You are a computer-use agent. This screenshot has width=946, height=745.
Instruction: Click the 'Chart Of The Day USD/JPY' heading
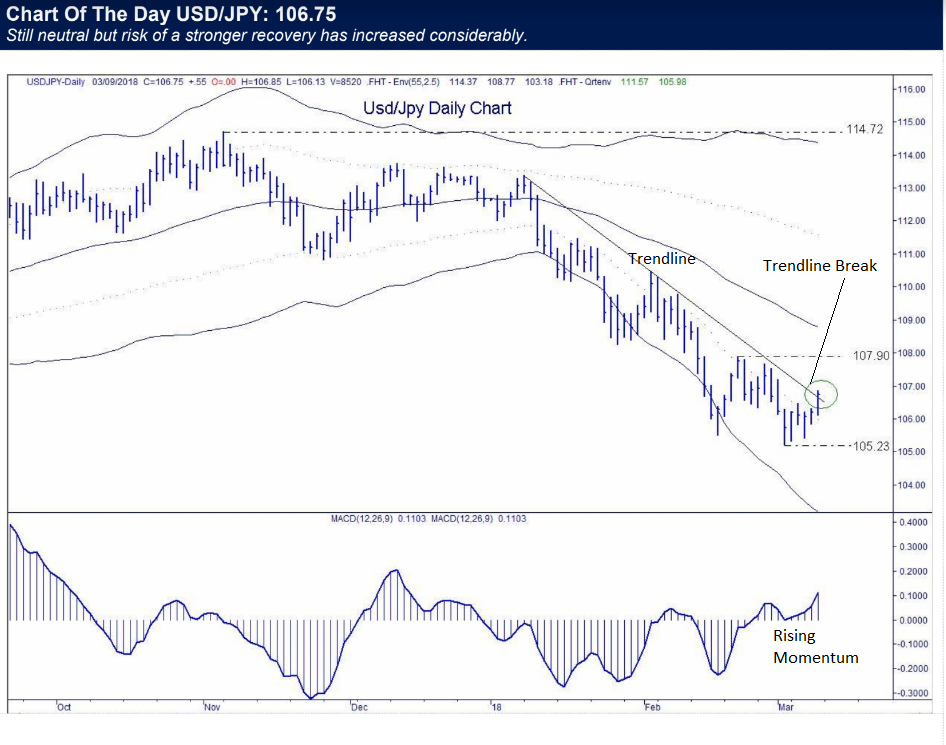[171, 14]
